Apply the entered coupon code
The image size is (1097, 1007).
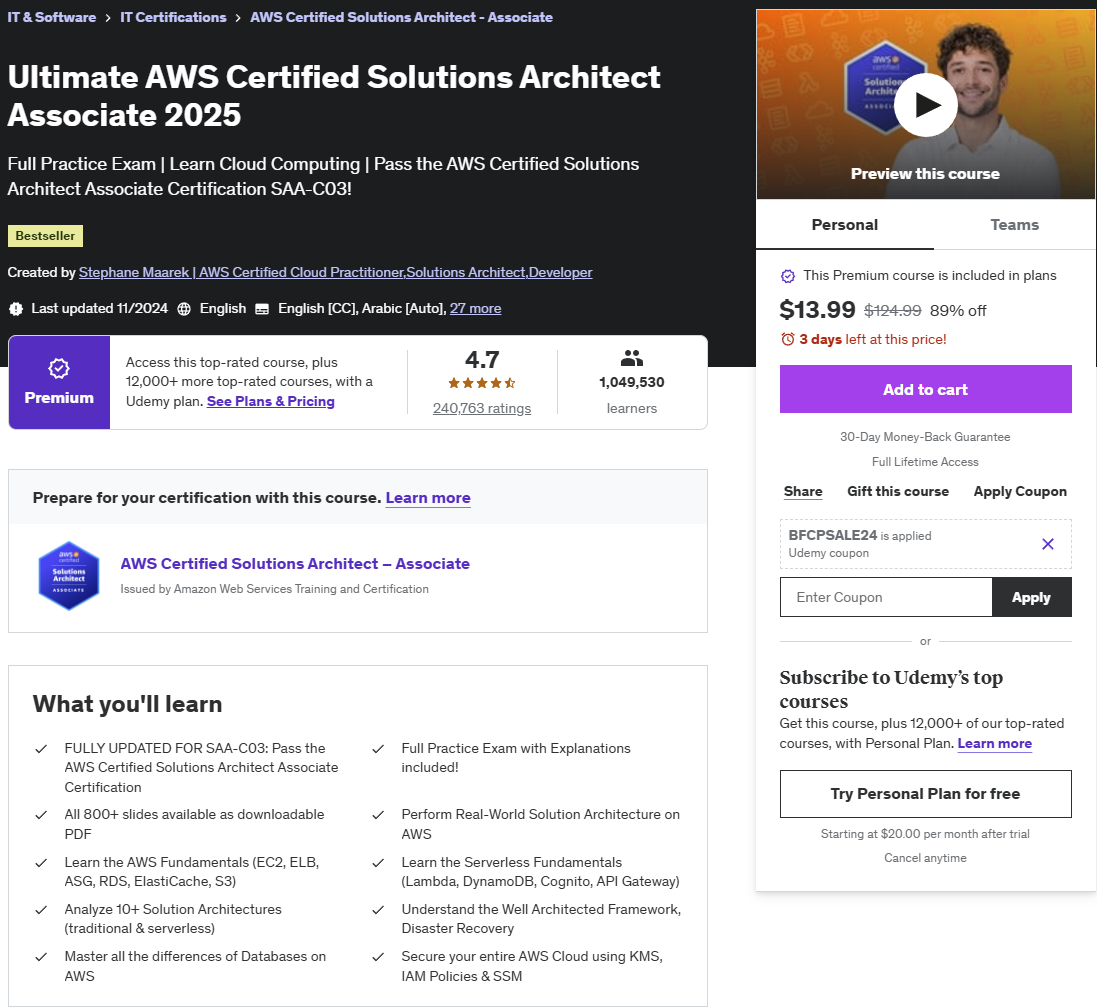(1031, 597)
